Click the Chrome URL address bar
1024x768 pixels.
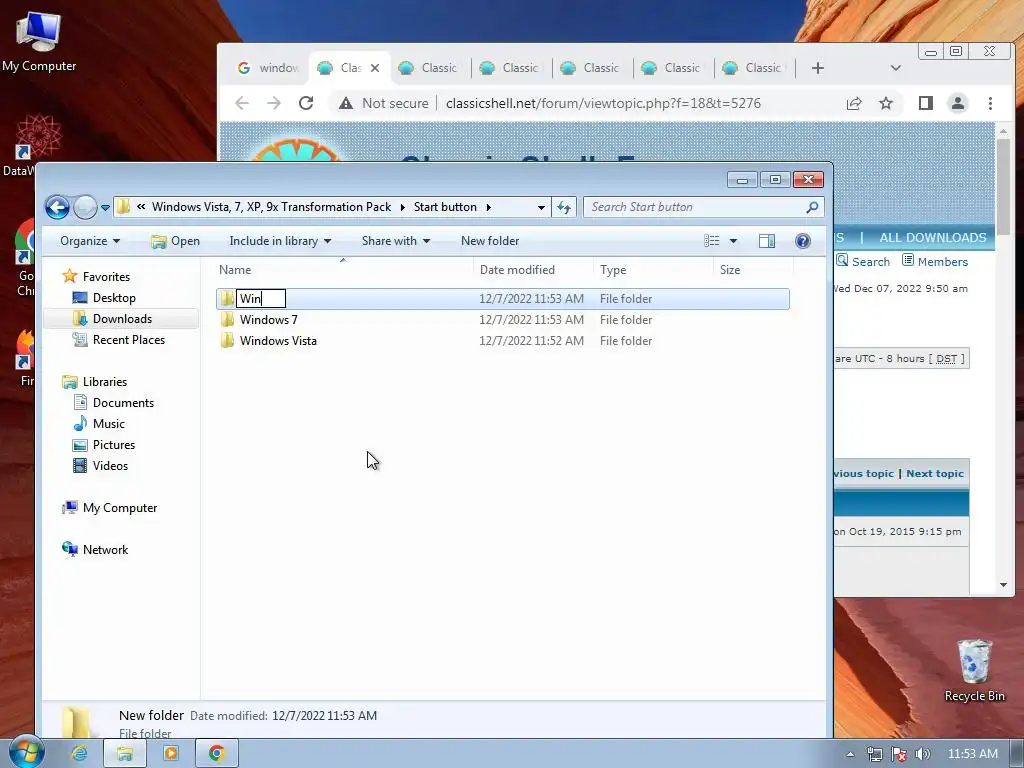[603, 103]
